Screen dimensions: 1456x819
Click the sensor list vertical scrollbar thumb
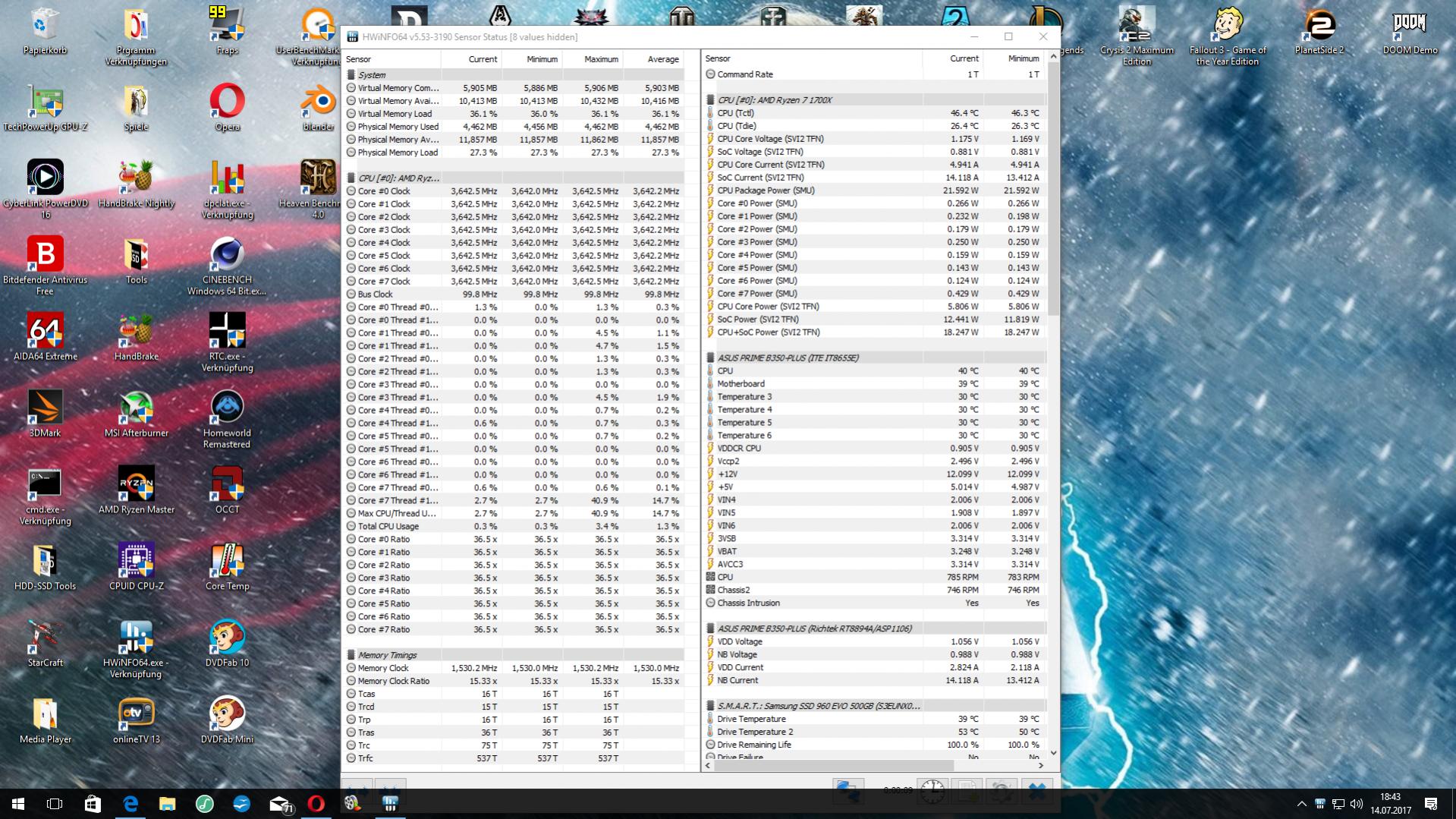pyautogui.click(x=1053, y=189)
